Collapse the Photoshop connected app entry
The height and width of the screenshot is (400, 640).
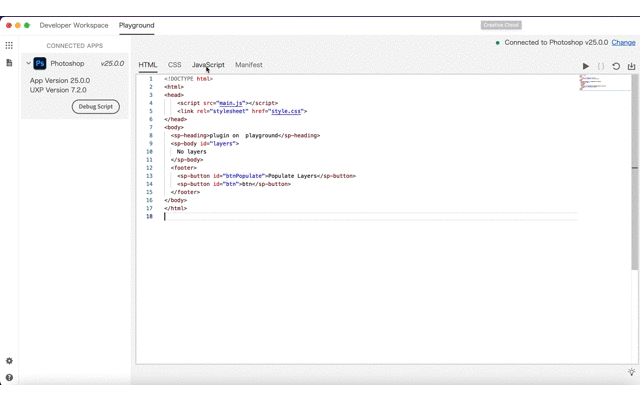pyautogui.click(x=28, y=63)
